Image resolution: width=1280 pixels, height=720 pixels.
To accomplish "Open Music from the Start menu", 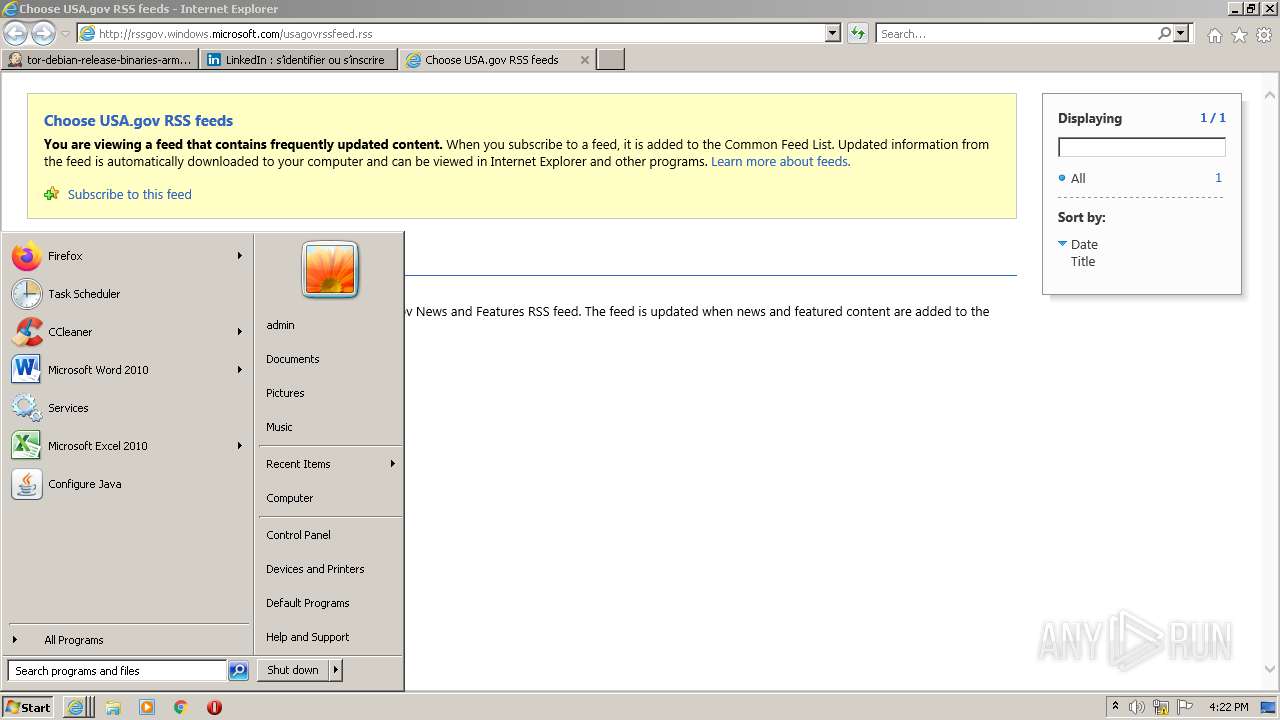I will (279, 427).
